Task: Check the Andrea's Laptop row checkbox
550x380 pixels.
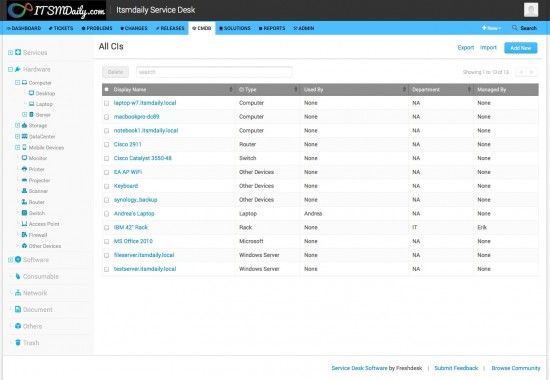Action: (x=107, y=214)
